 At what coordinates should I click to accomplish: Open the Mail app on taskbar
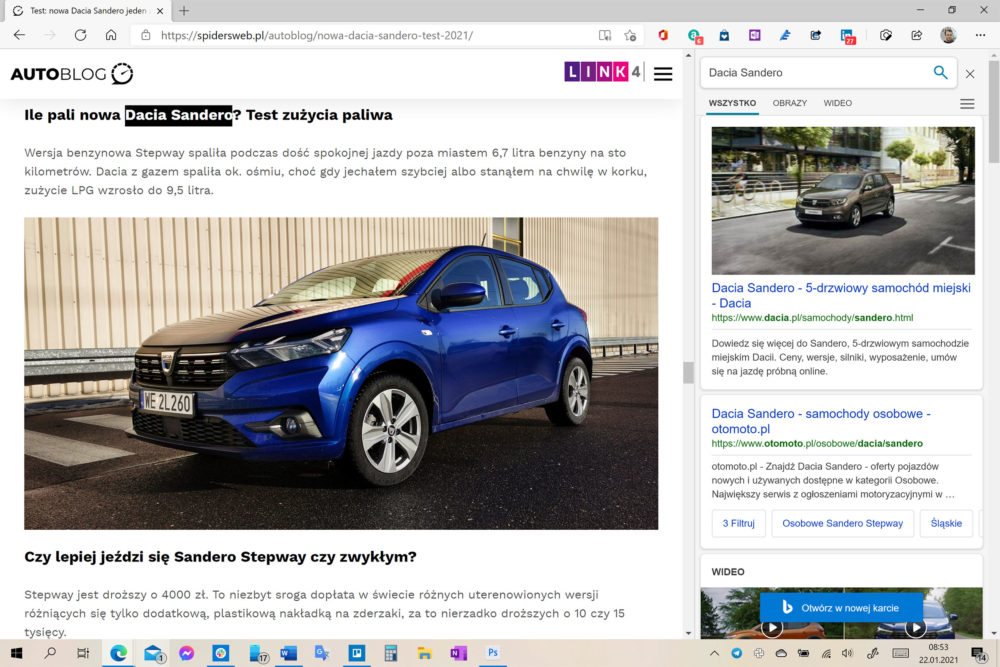point(153,653)
